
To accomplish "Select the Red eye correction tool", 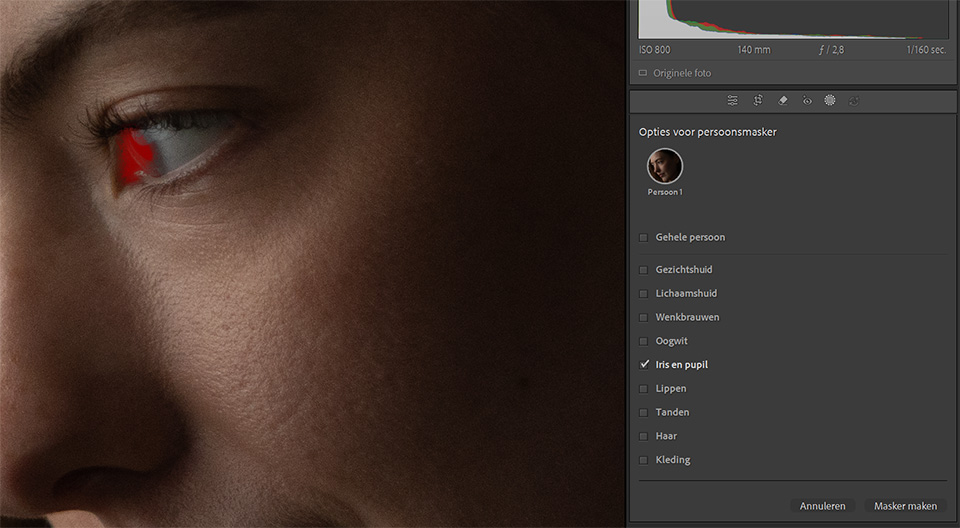I will (x=807, y=100).
